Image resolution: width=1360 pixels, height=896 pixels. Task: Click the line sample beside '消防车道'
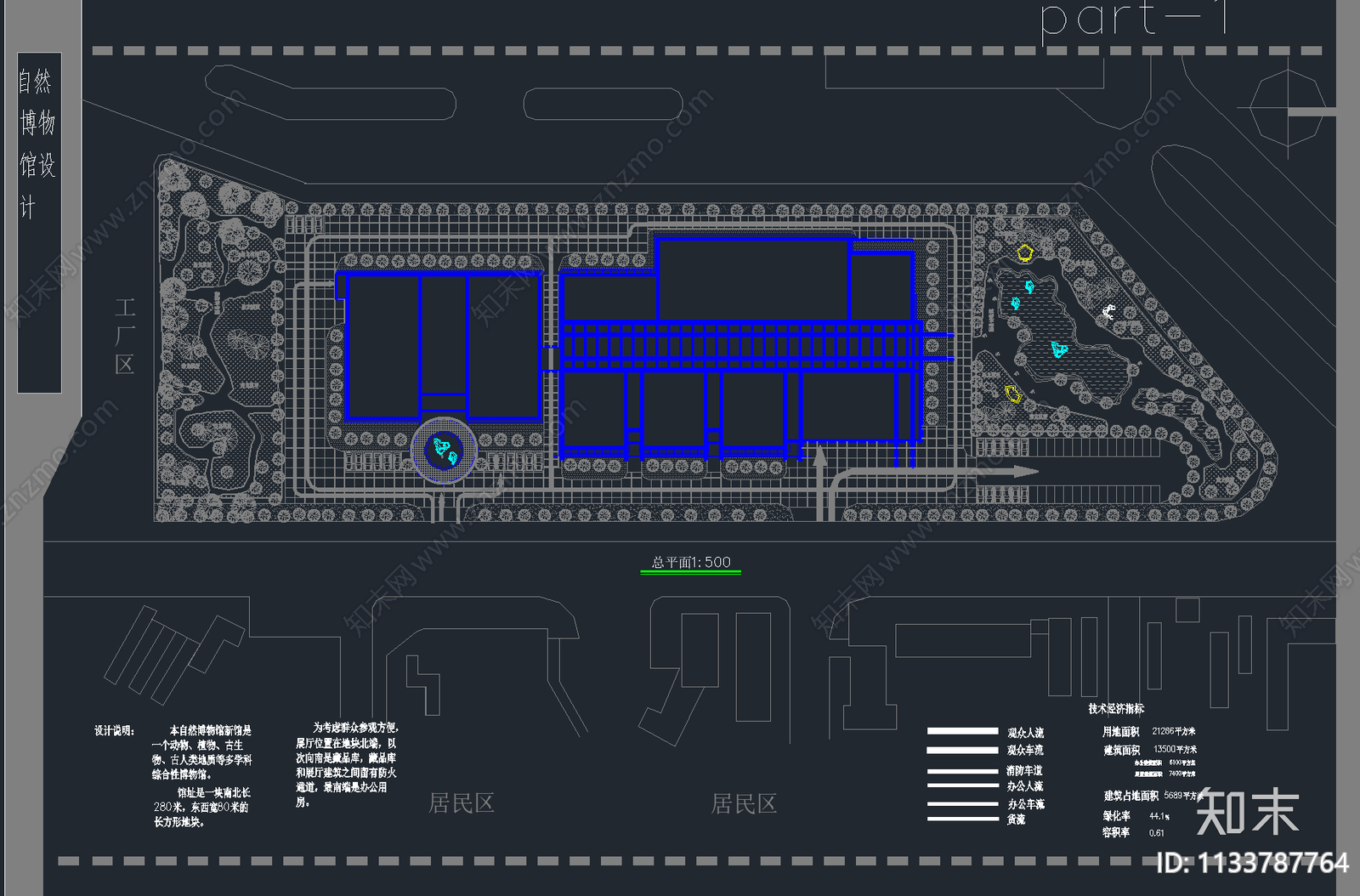pos(962,772)
